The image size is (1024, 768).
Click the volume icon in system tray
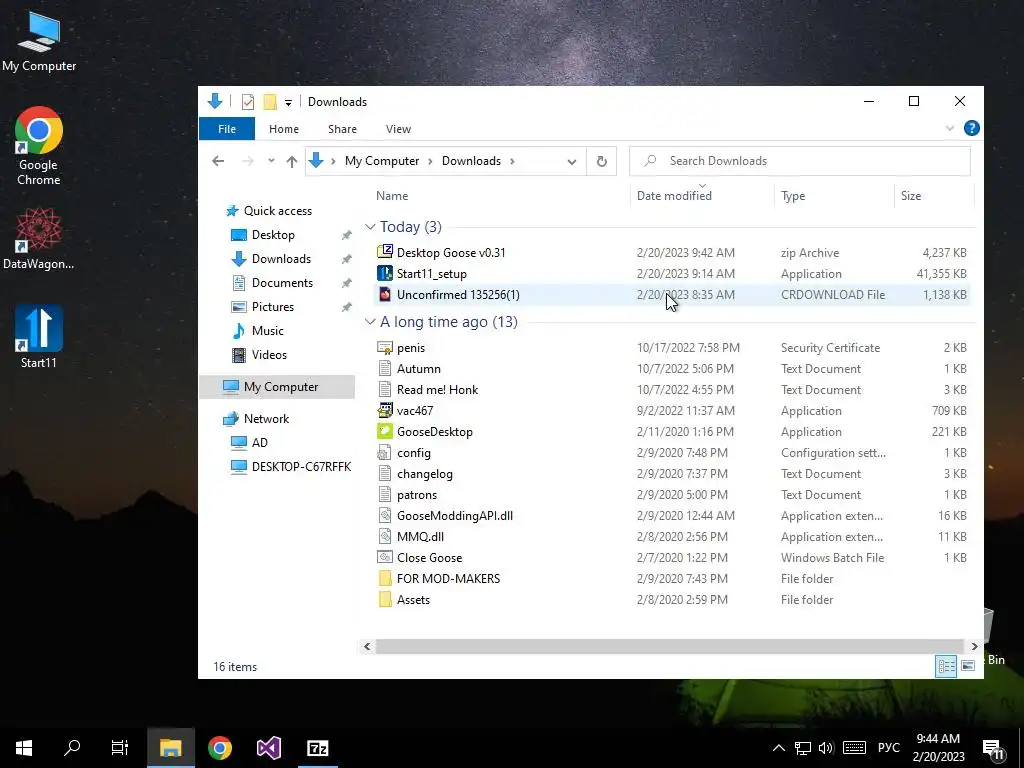(x=825, y=748)
